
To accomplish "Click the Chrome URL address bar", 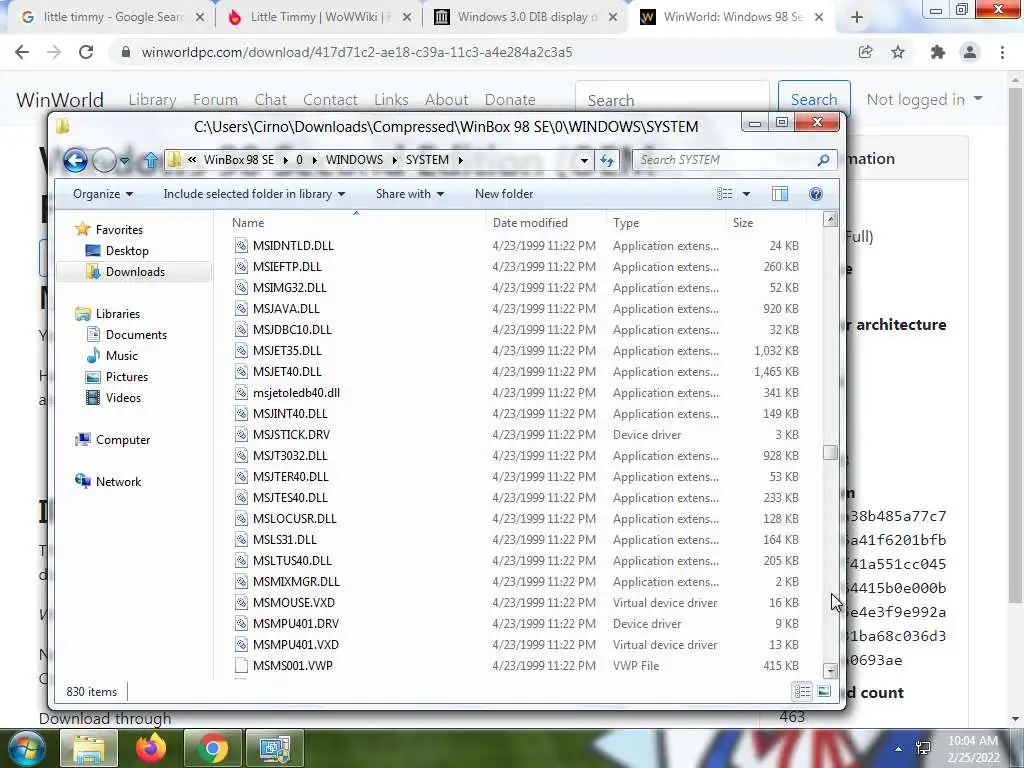I will pos(483,52).
